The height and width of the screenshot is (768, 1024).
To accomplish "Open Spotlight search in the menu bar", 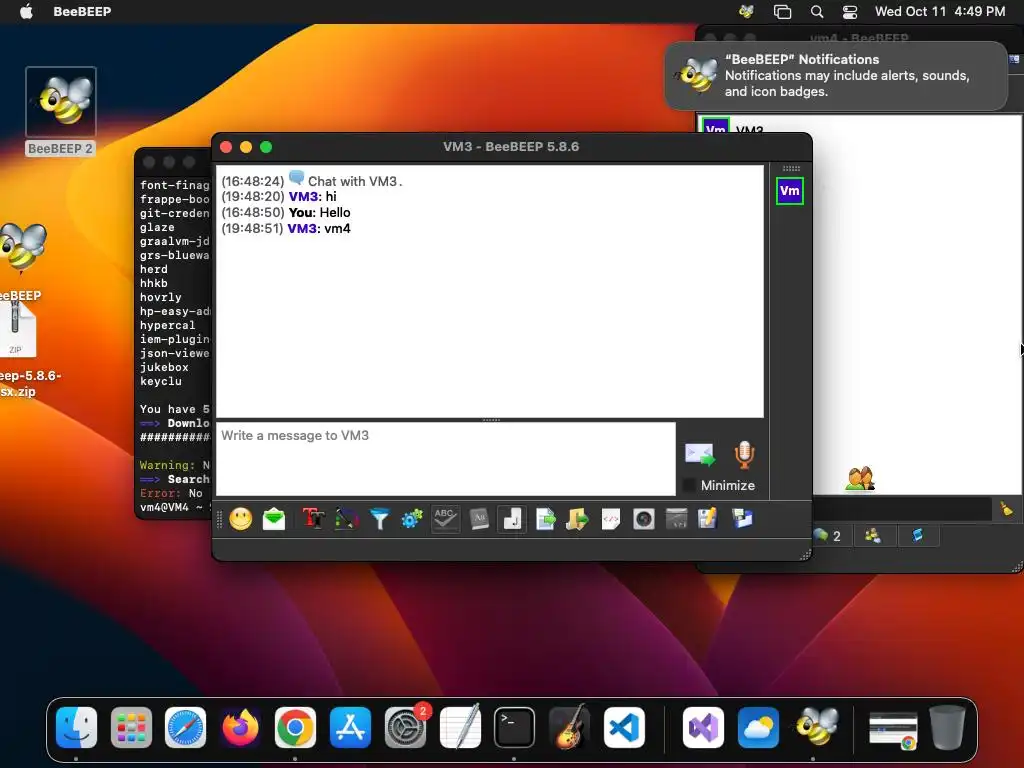I will [x=816, y=11].
